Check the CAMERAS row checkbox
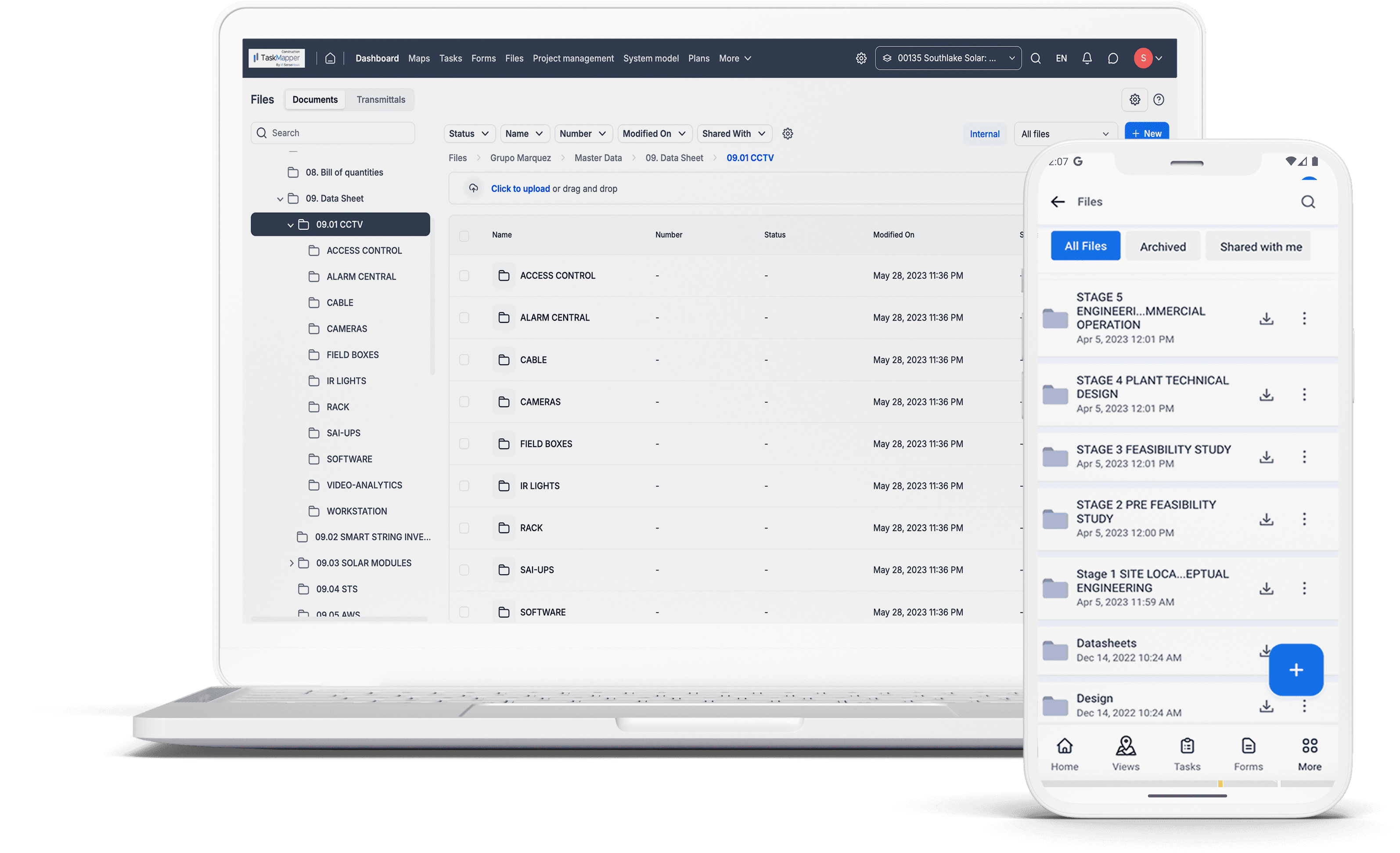Image resolution: width=1400 pixels, height=853 pixels. coord(464,401)
